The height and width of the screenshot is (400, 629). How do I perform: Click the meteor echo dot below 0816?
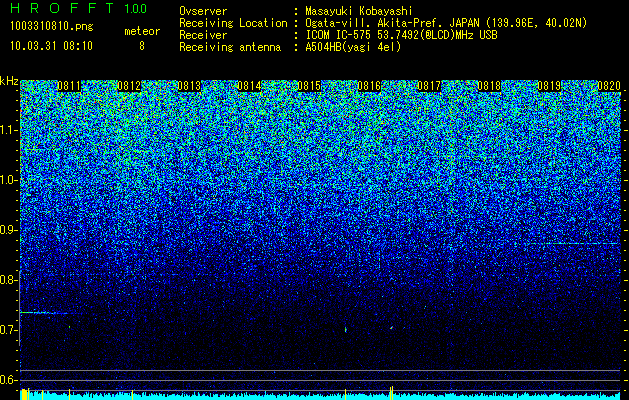point(391,328)
